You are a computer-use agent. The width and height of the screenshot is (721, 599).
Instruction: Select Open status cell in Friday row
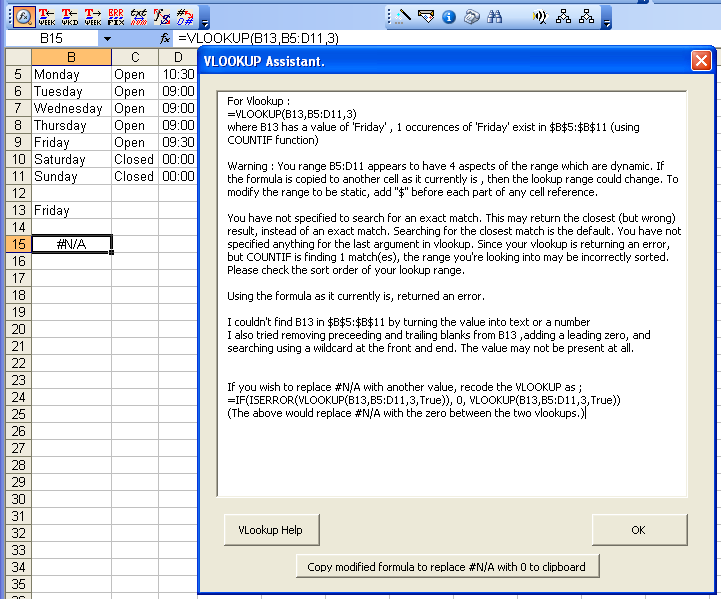point(135,142)
